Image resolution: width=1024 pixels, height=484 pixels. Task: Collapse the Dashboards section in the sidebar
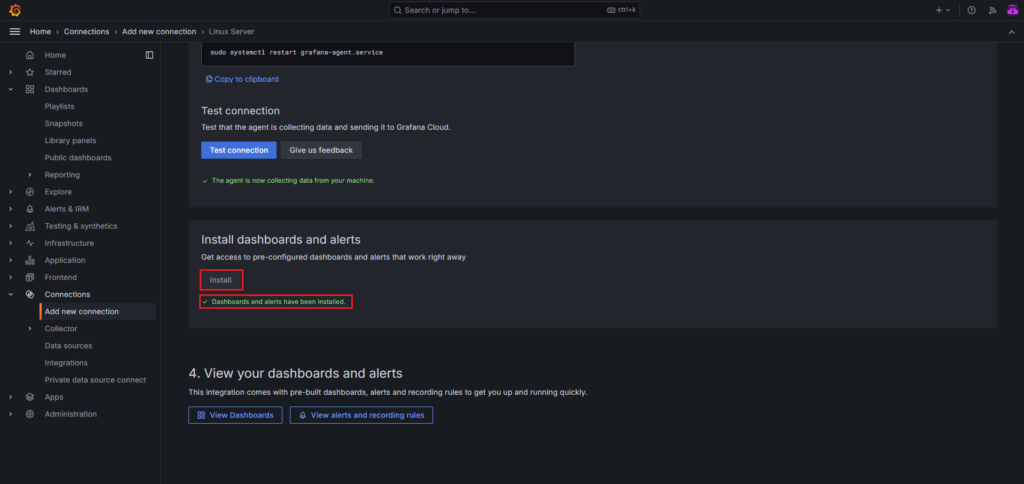coord(11,89)
